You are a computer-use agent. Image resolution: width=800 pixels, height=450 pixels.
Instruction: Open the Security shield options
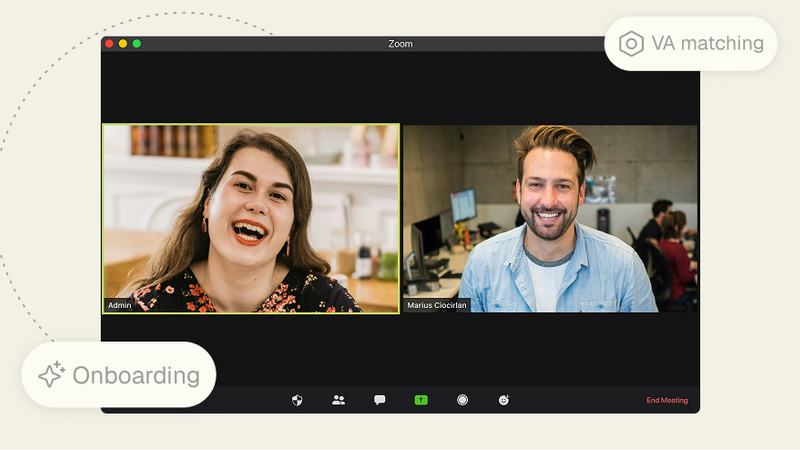[297, 400]
